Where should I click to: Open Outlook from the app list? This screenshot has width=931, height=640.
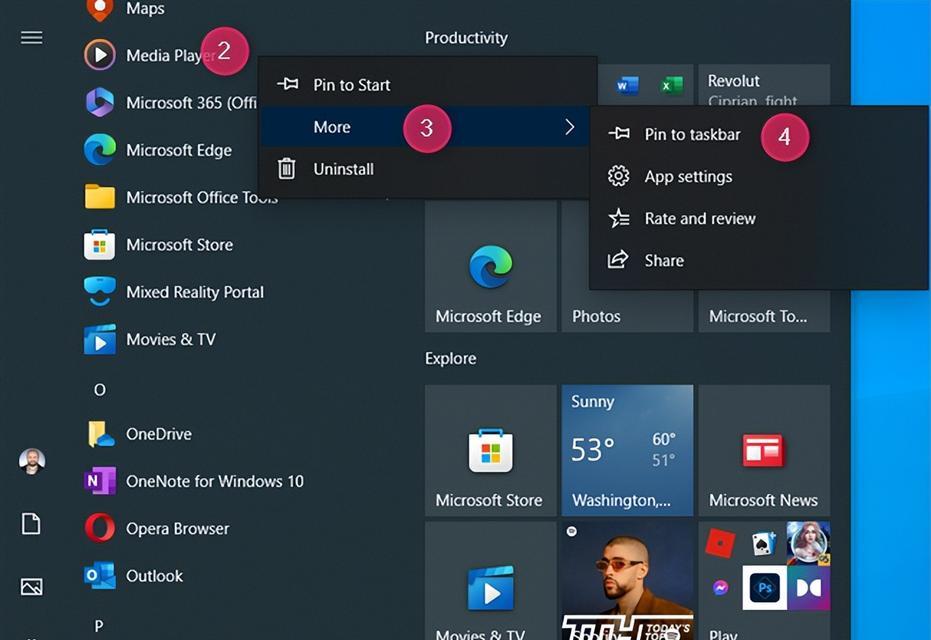click(x=134, y=576)
